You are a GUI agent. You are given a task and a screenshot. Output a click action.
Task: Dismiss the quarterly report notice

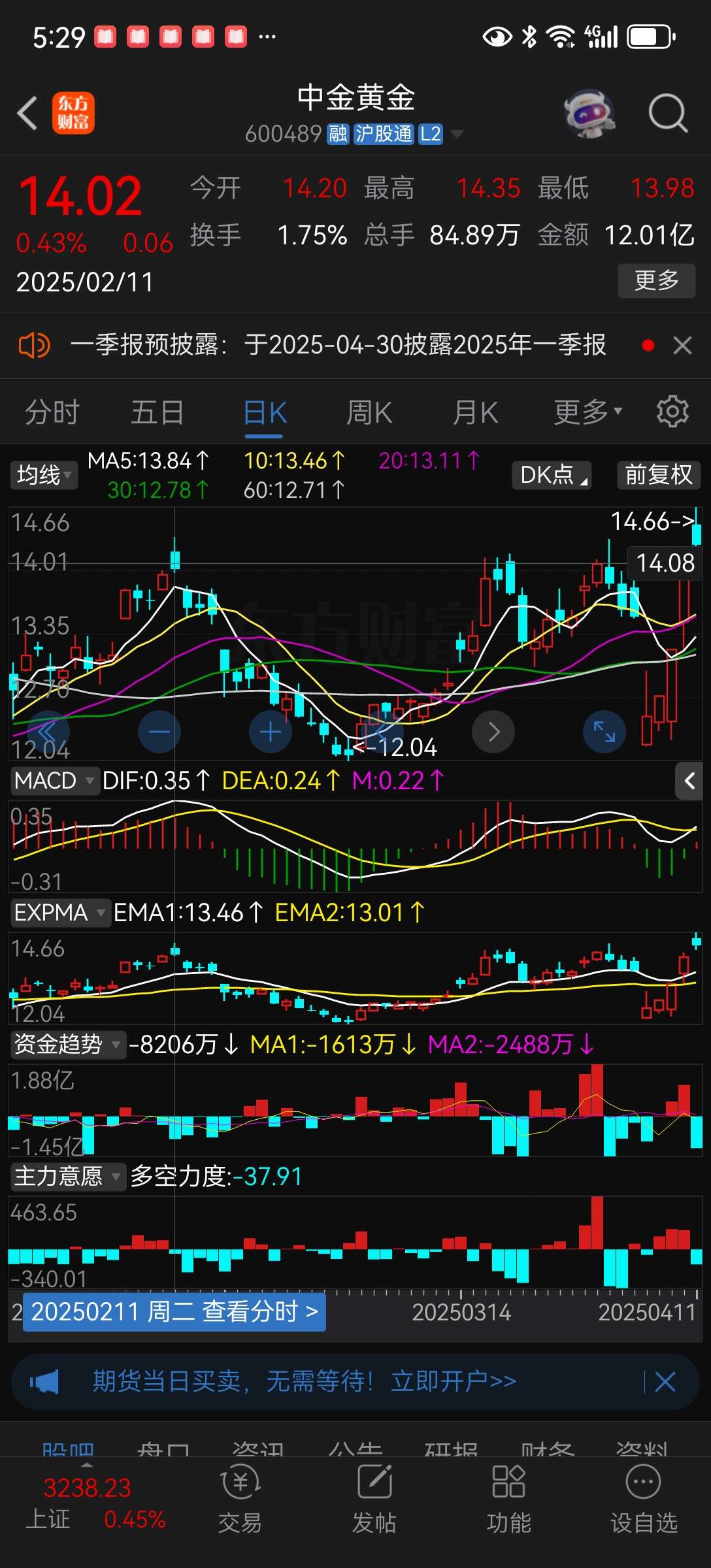click(x=682, y=345)
